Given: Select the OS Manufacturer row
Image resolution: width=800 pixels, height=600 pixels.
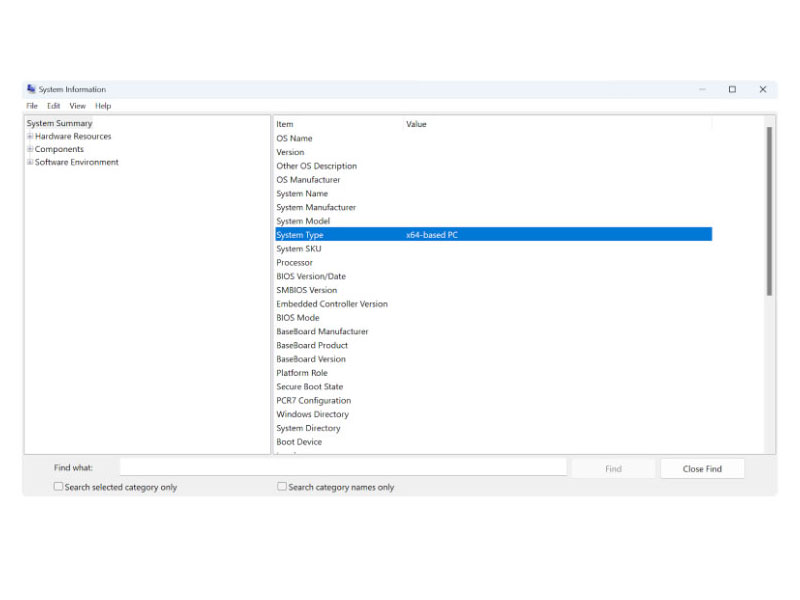Looking at the screenshot, I should 493,180.
